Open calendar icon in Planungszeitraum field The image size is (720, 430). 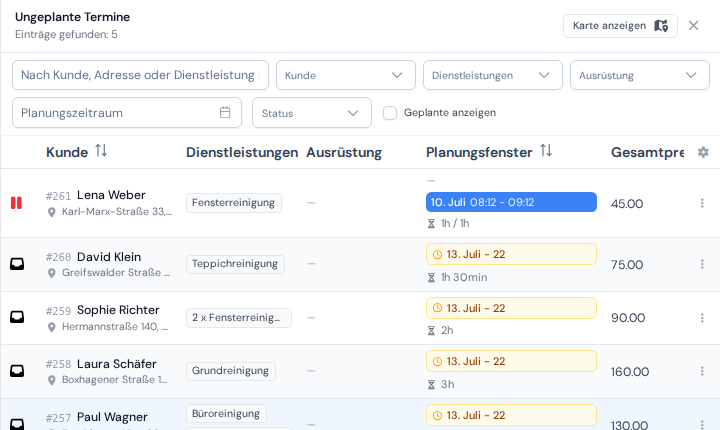tap(225, 113)
